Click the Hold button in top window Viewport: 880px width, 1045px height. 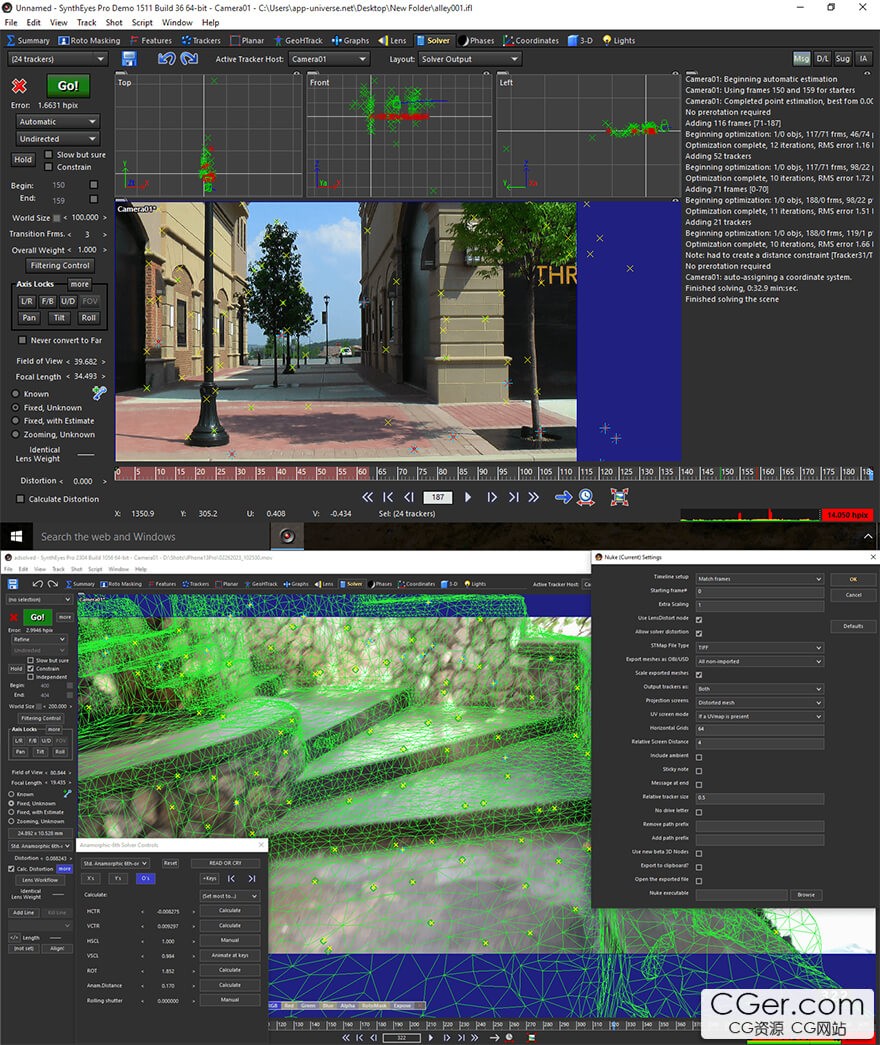(23, 160)
